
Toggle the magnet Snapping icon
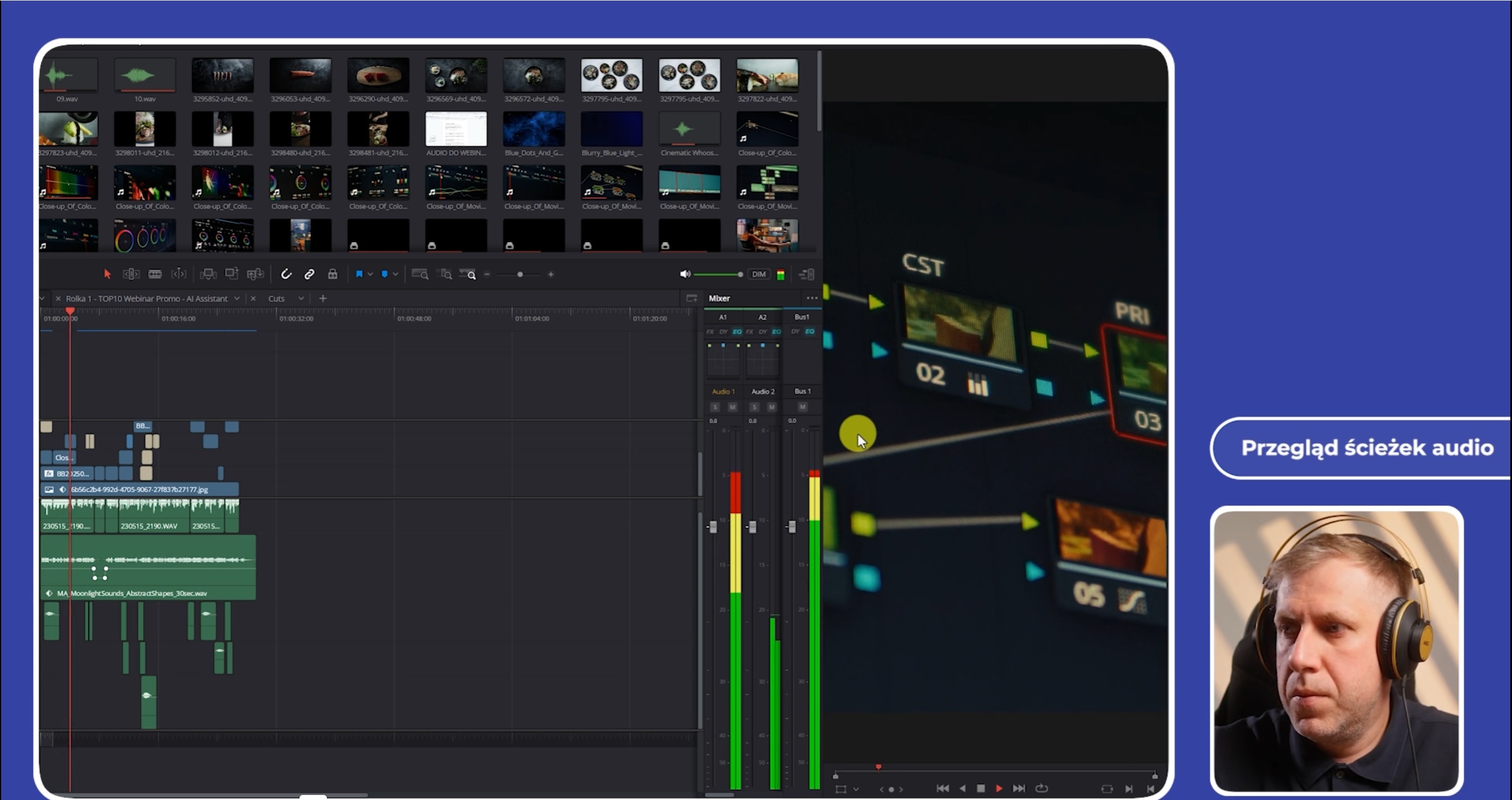pos(286,274)
